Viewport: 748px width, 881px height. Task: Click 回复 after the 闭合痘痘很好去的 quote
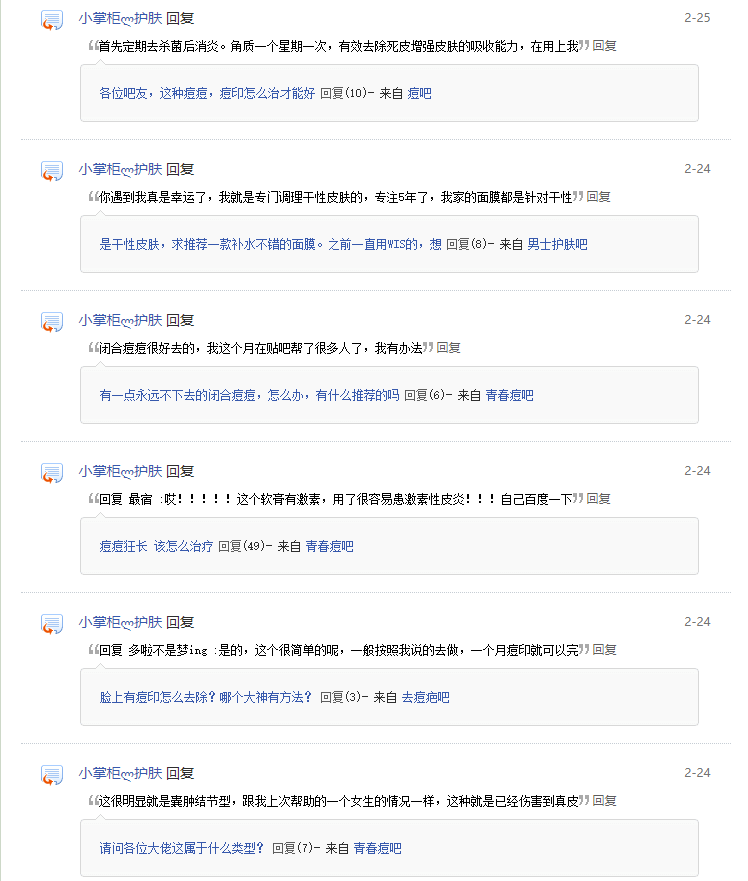(448, 348)
